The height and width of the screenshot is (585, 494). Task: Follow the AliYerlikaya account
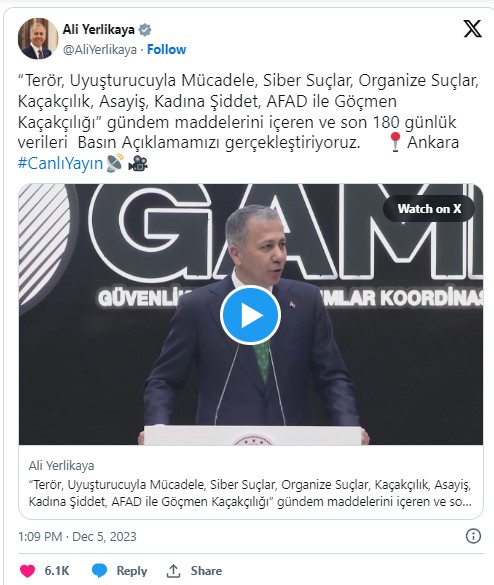(x=166, y=49)
